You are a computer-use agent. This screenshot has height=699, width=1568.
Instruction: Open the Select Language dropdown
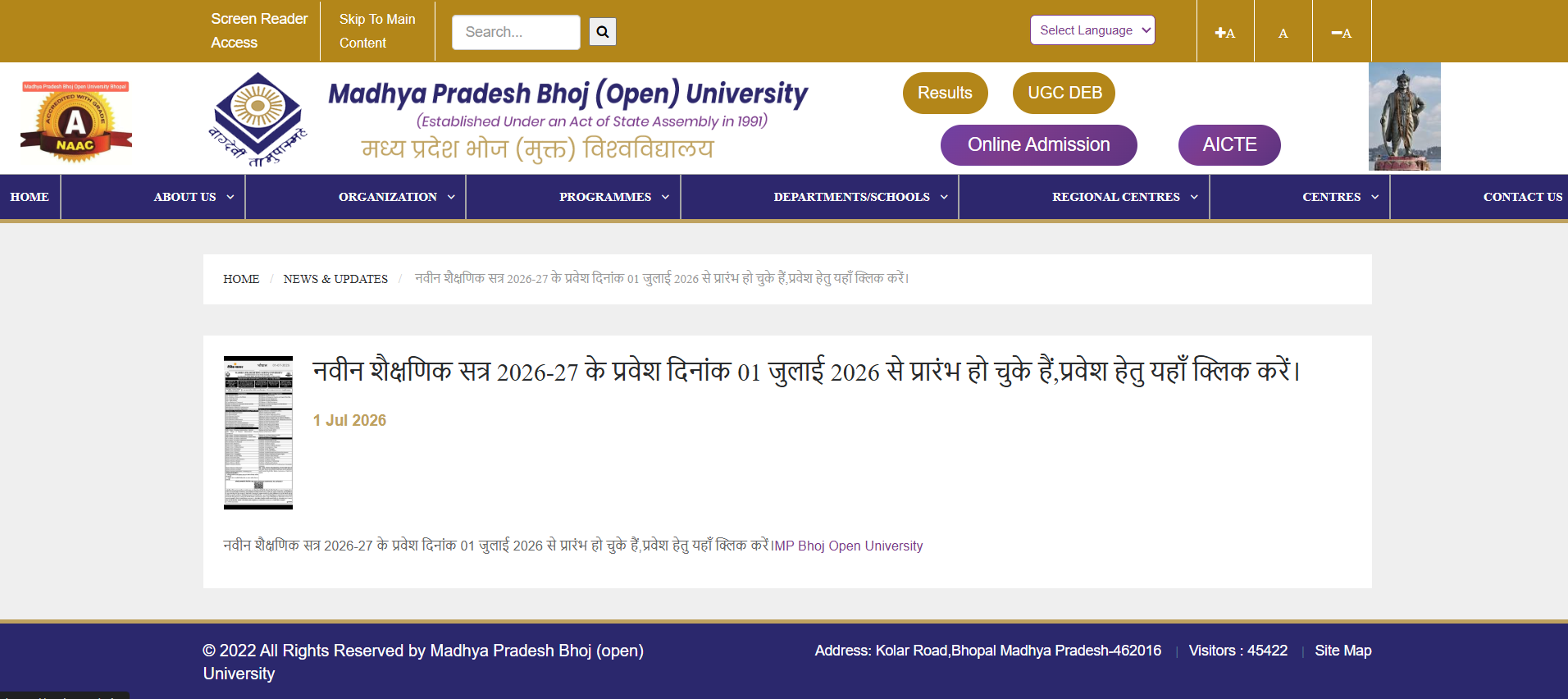[x=1092, y=30]
